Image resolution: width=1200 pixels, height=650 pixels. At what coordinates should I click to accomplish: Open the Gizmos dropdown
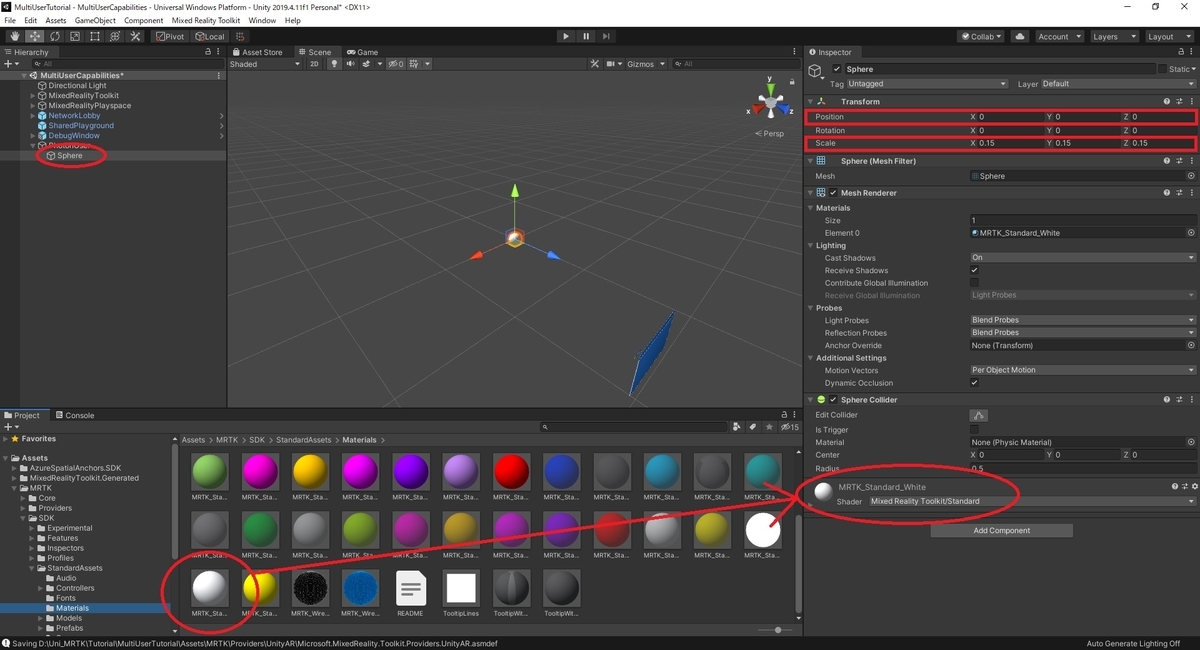point(644,64)
